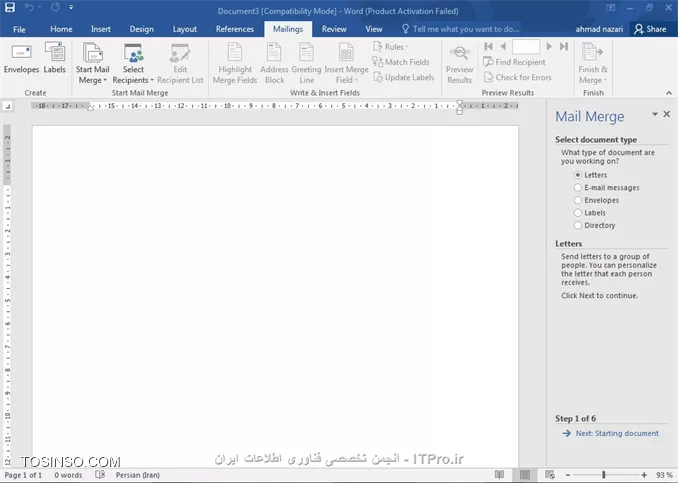The width and height of the screenshot is (678, 483).
Task: Switch to Print Layout view icon
Action: pos(525,475)
